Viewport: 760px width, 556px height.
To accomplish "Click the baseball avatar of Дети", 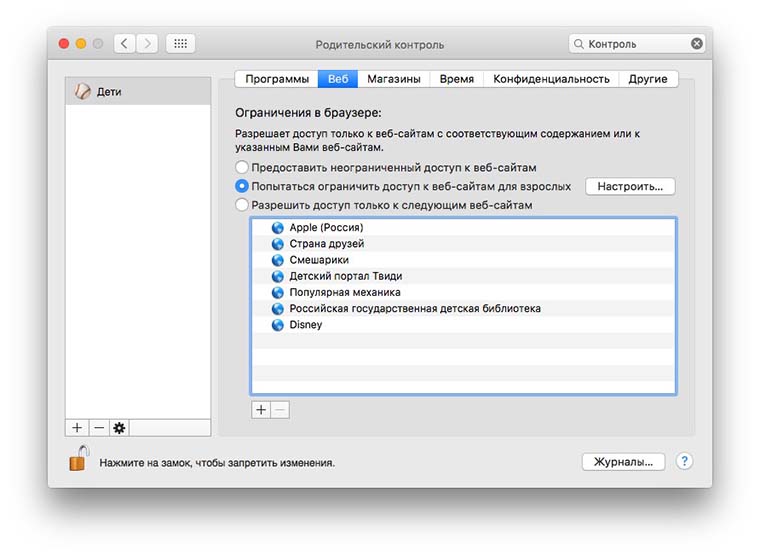I will point(82,91).
